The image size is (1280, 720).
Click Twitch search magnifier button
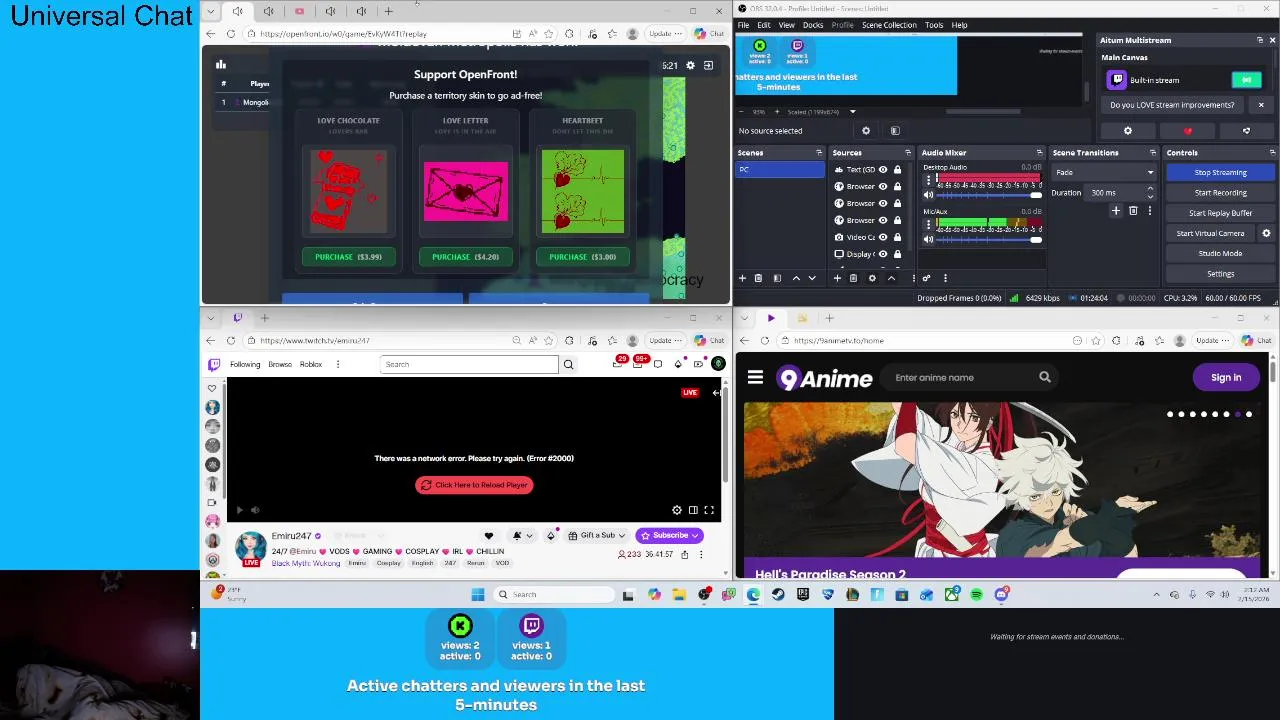(568, 364)
